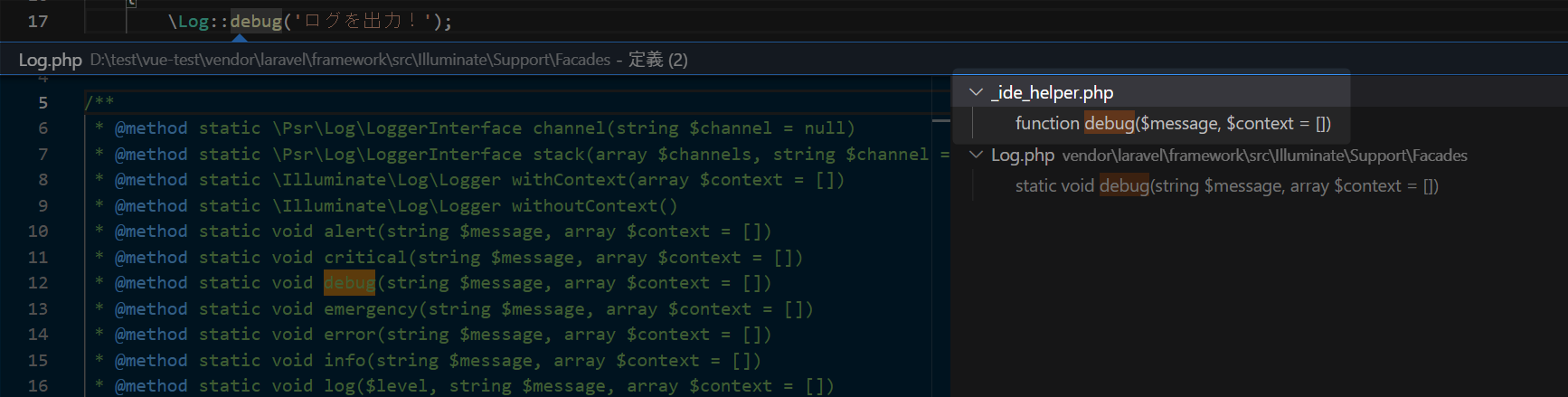This screenshot has height=397, width=1568.
Task: Click the emergency method on line 13
Action: pyautogui.click(x=371, y=309)
